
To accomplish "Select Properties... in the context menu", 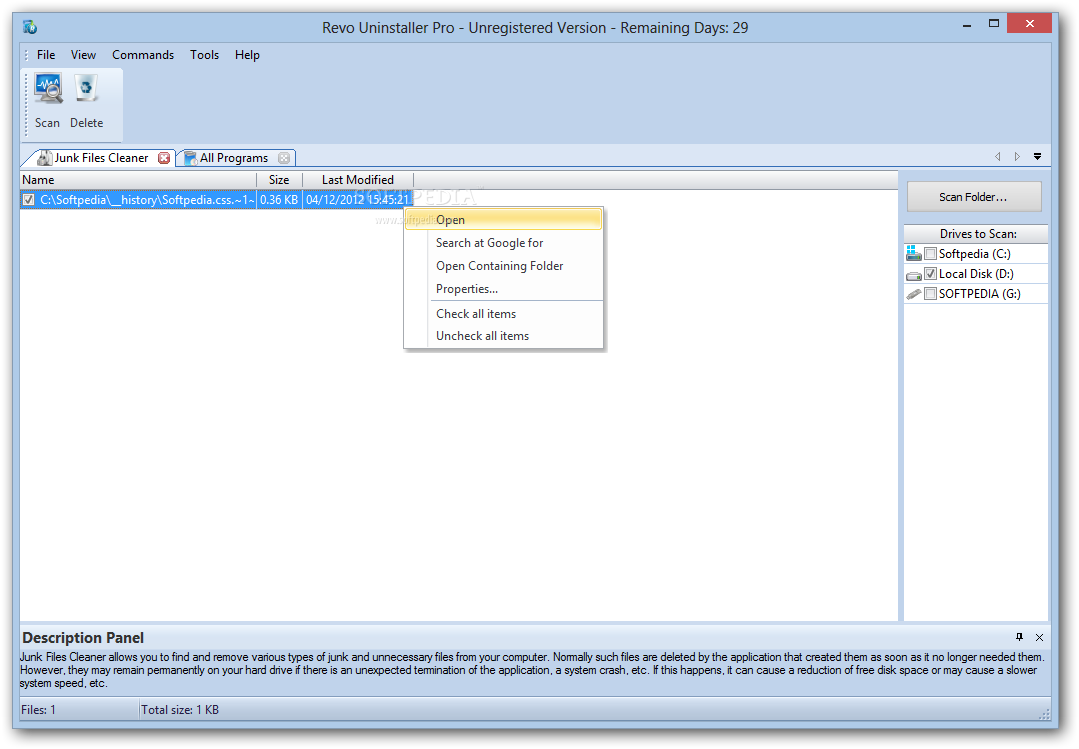I will point(503,289).
